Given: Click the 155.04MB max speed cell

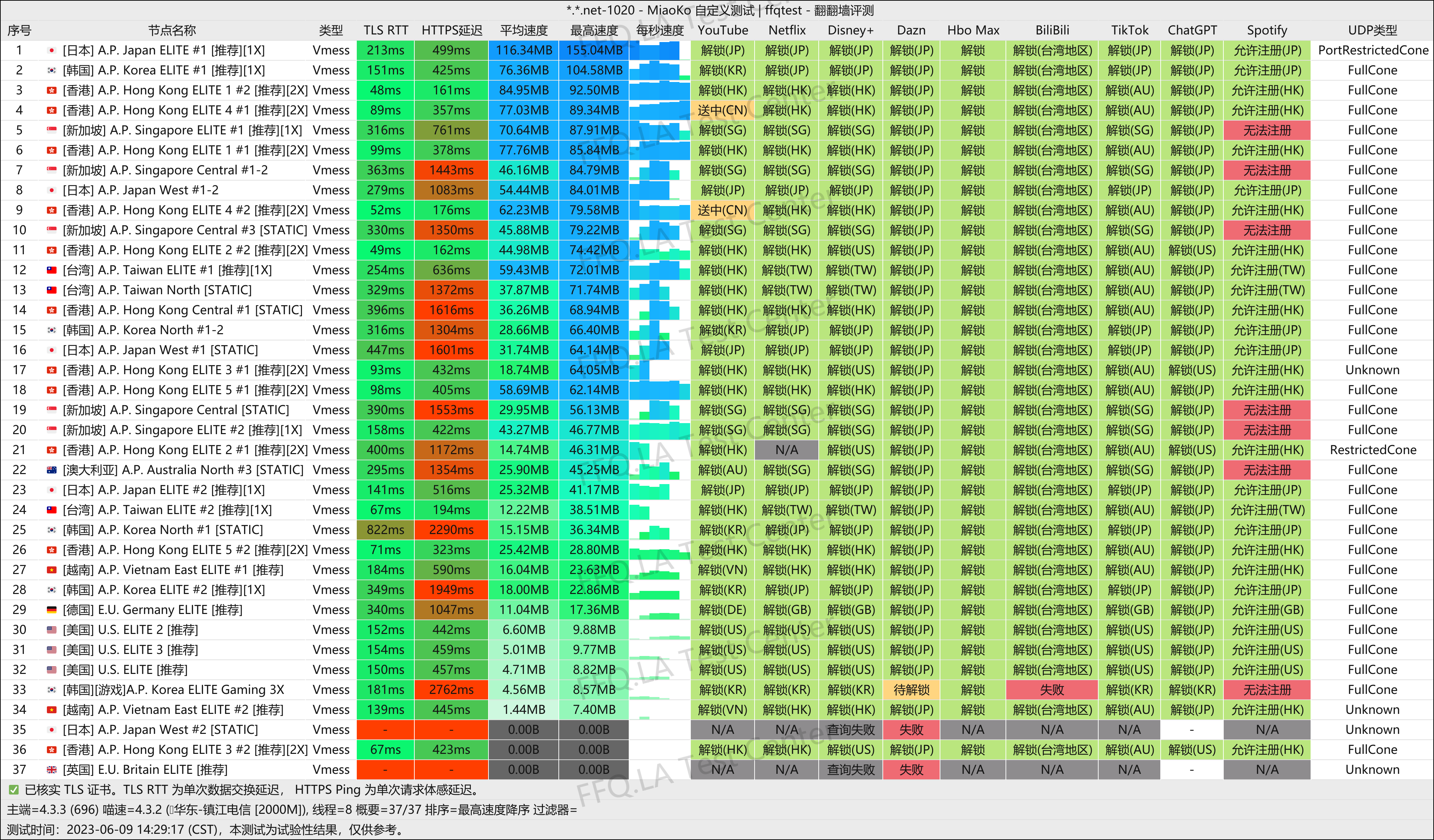Looking at the screenshot, I should (x=594, y=51).
